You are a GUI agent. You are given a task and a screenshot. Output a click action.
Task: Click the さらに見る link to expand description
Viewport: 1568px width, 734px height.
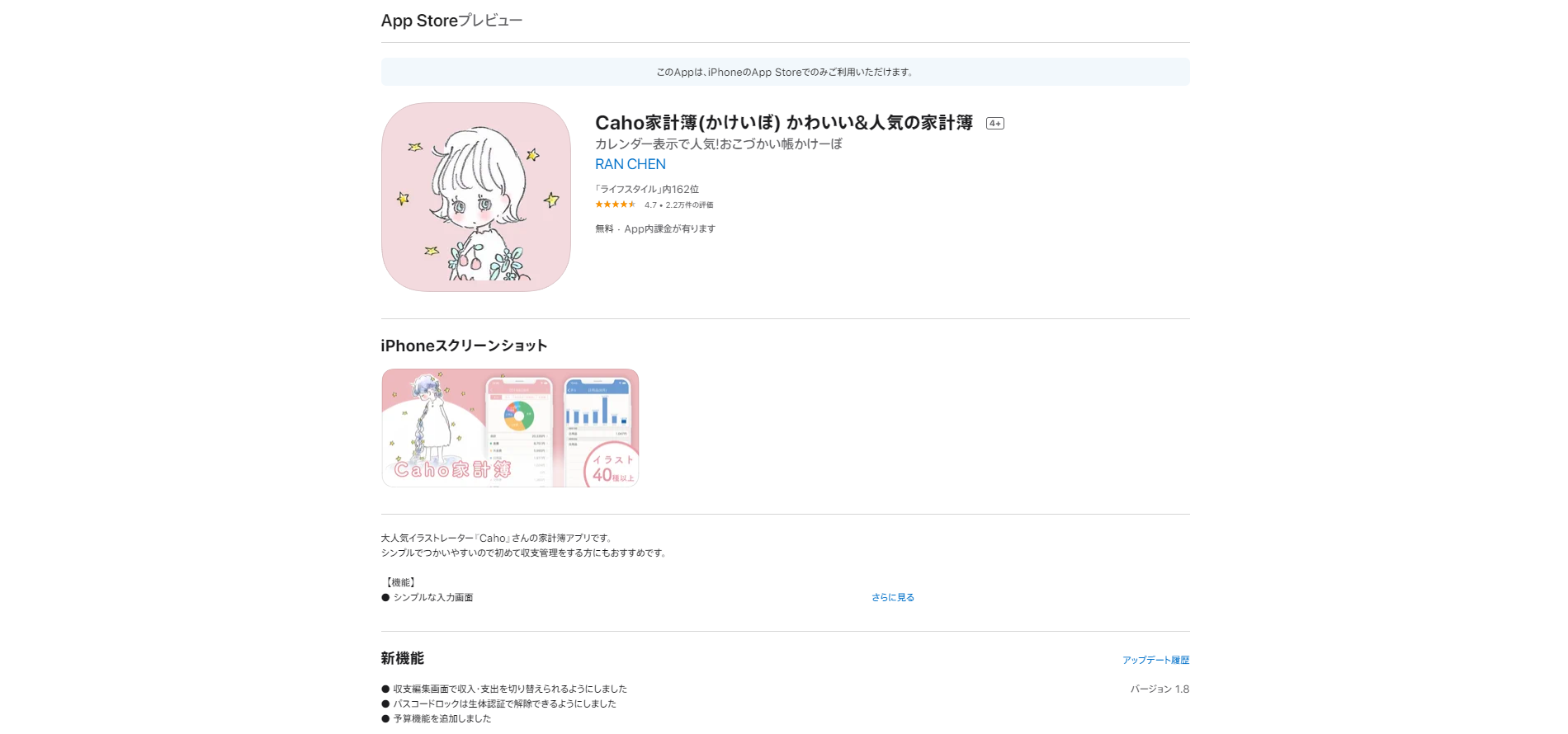point(893,597)
